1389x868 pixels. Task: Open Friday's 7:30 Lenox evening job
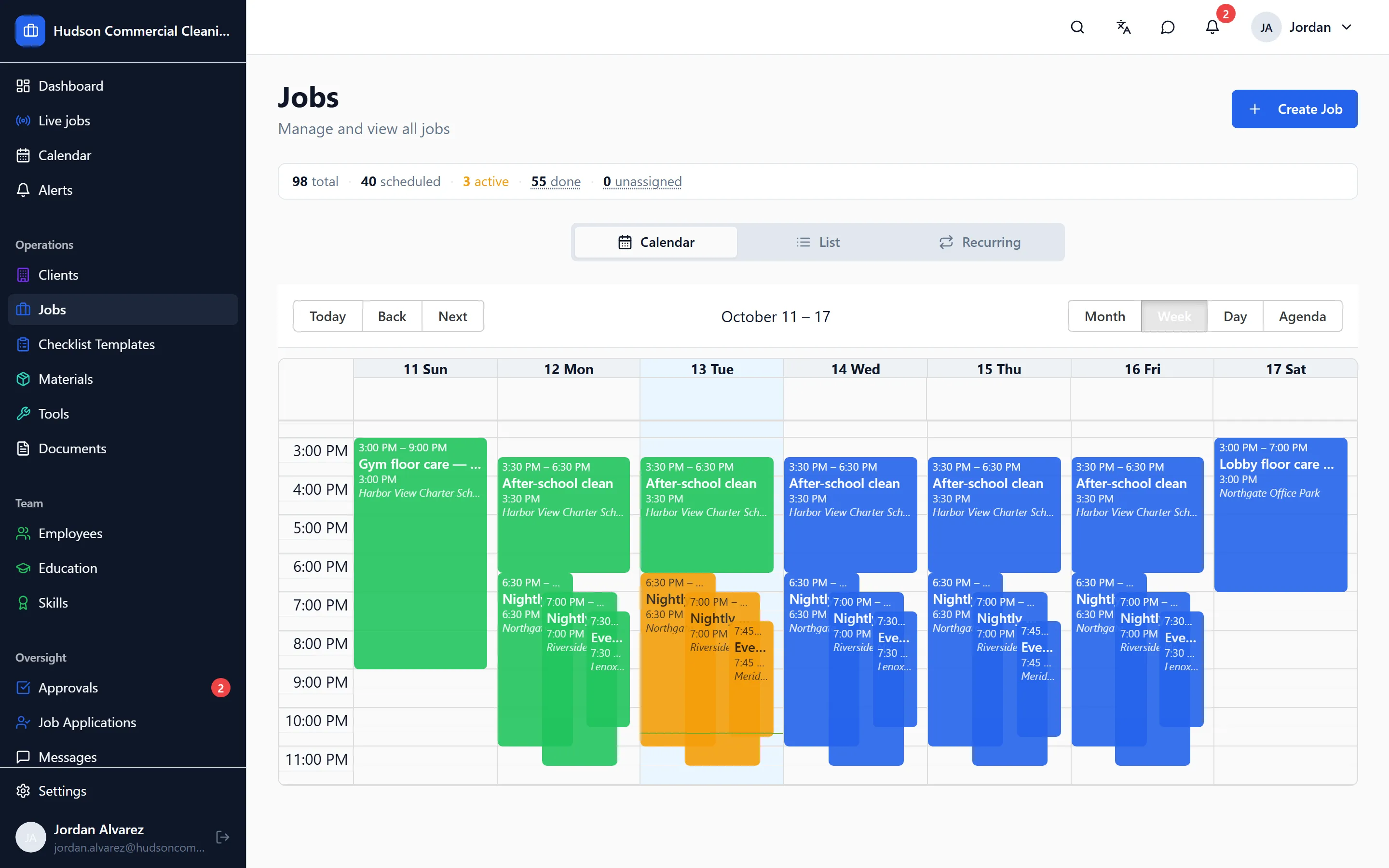click(x=1182, y=669)
